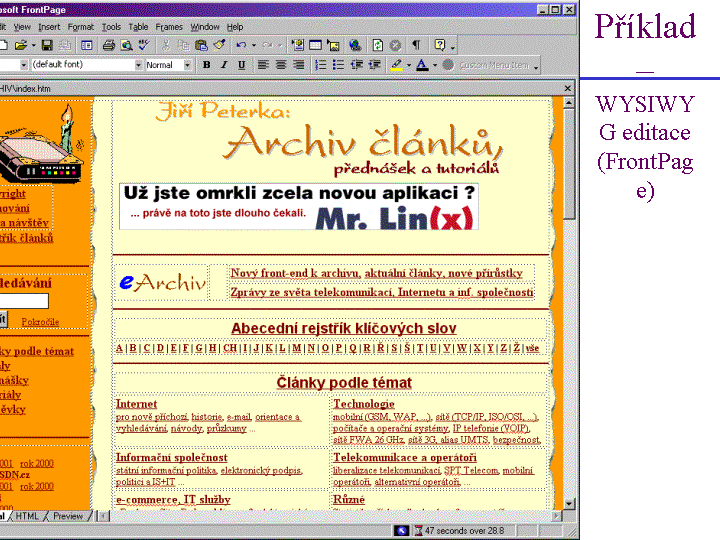
Task: Insert hyperlink globe icon
Action: pyautogui.click(x=354, y=45)
